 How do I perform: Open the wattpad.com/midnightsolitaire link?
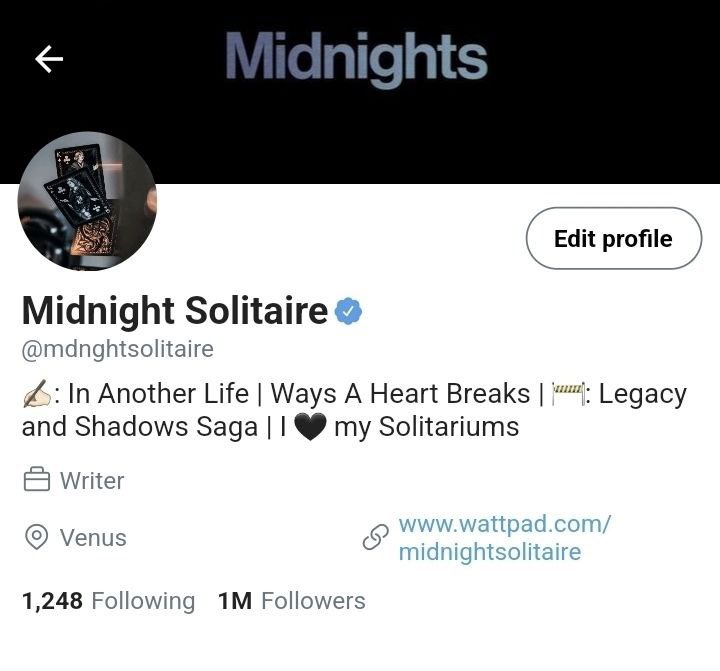[x=504, y=537]
